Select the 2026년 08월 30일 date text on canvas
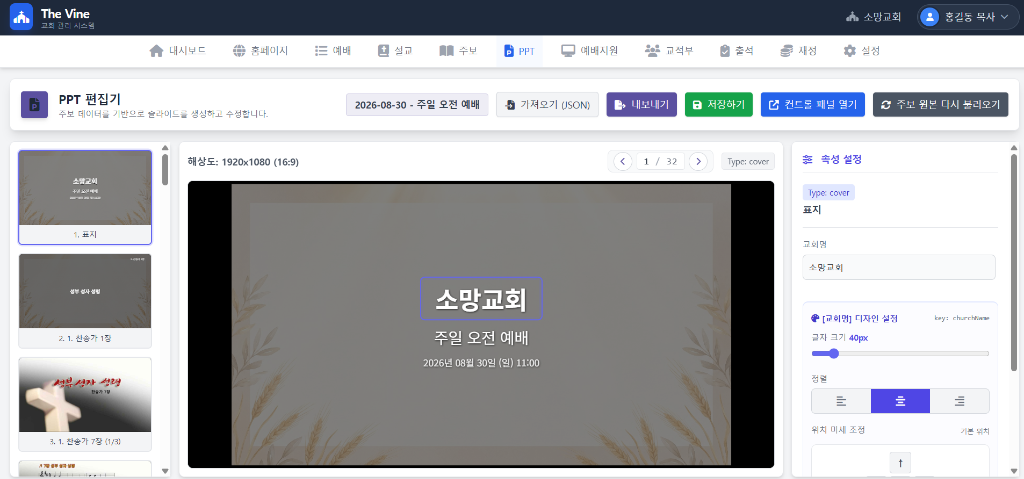1024x479 pixels. tap(481, 363)
